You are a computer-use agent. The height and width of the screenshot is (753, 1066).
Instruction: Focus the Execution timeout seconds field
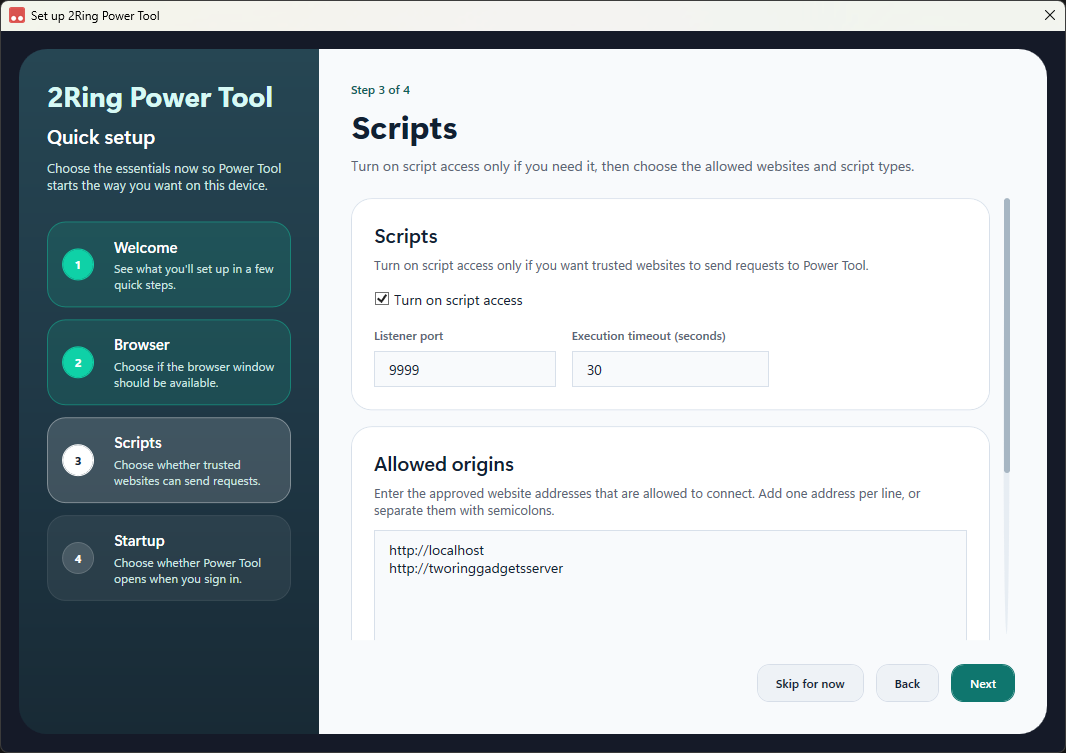click(670, 369)
